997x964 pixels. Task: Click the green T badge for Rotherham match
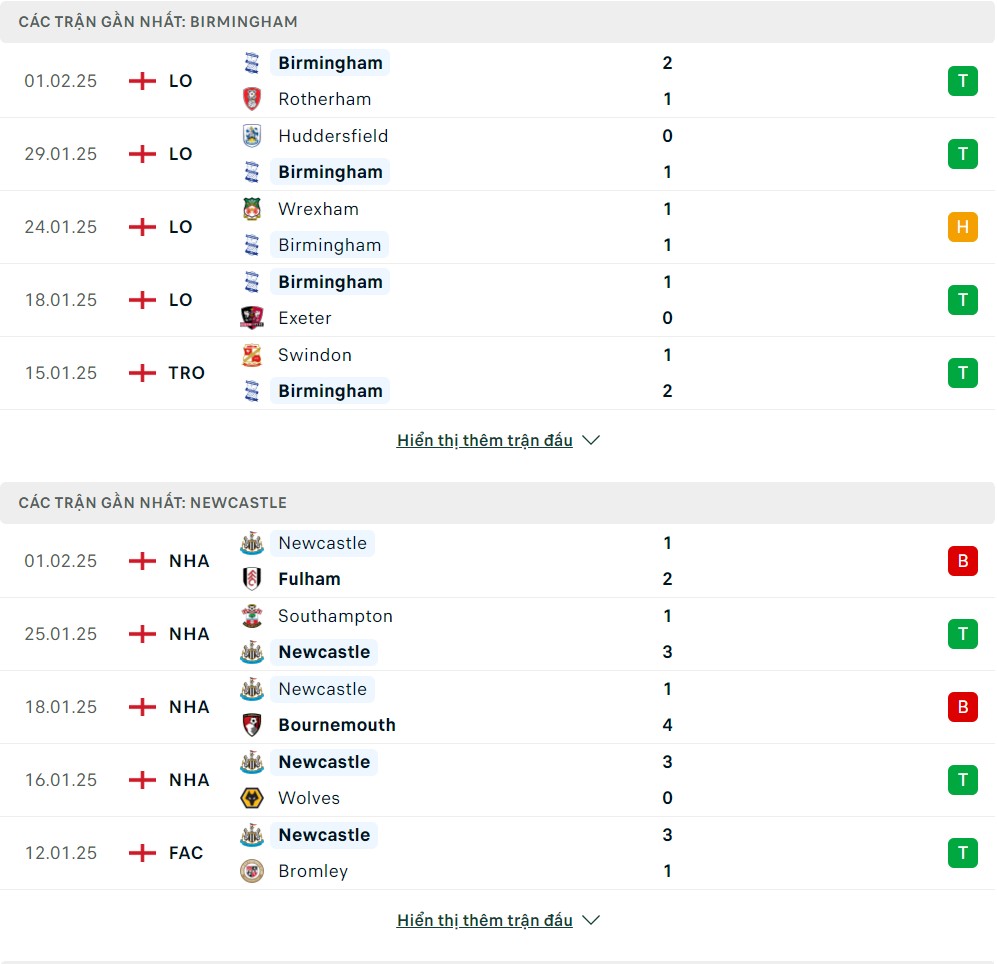coord(963,81)
